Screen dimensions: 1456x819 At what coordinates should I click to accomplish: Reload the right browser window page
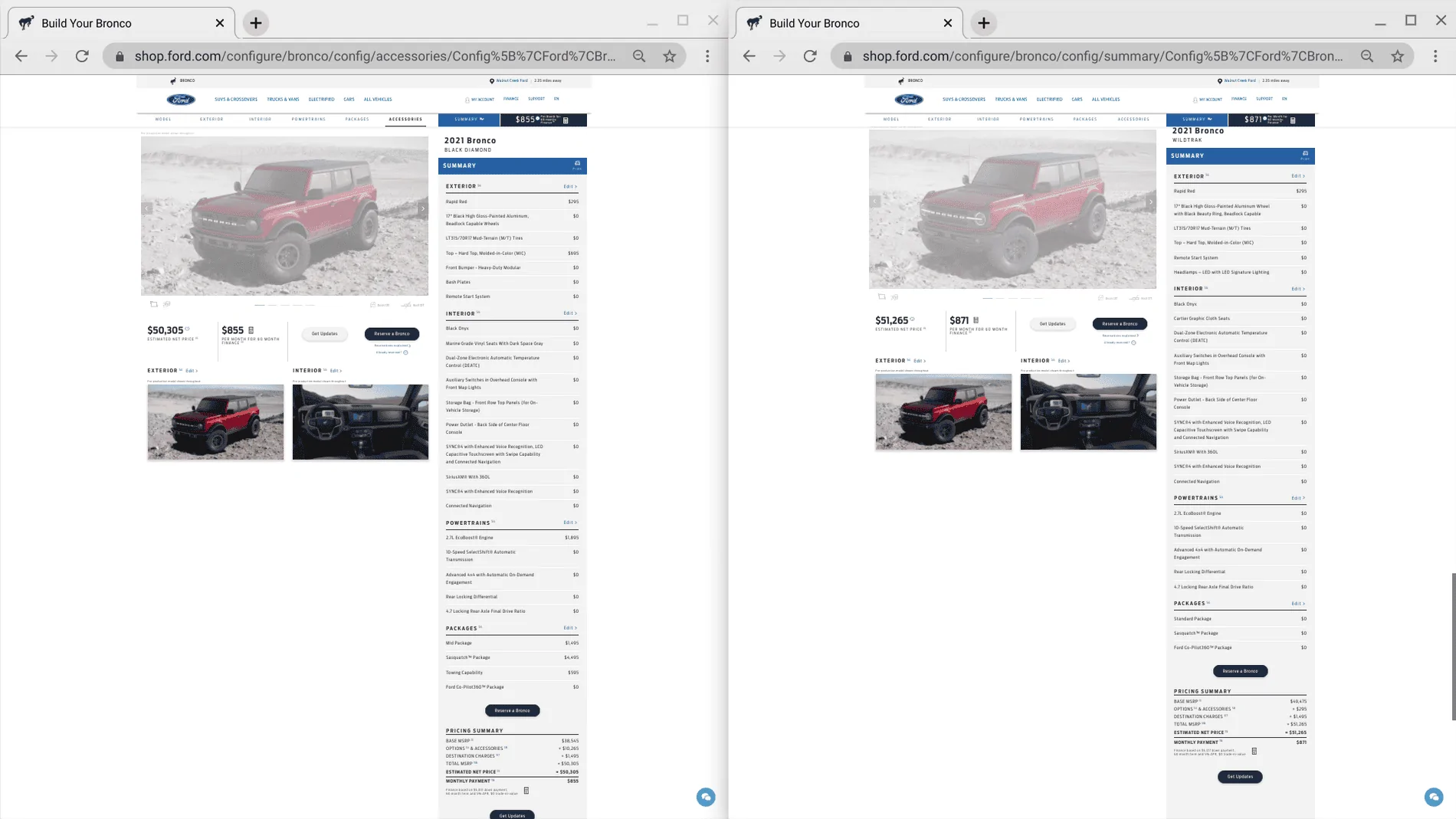810,56
